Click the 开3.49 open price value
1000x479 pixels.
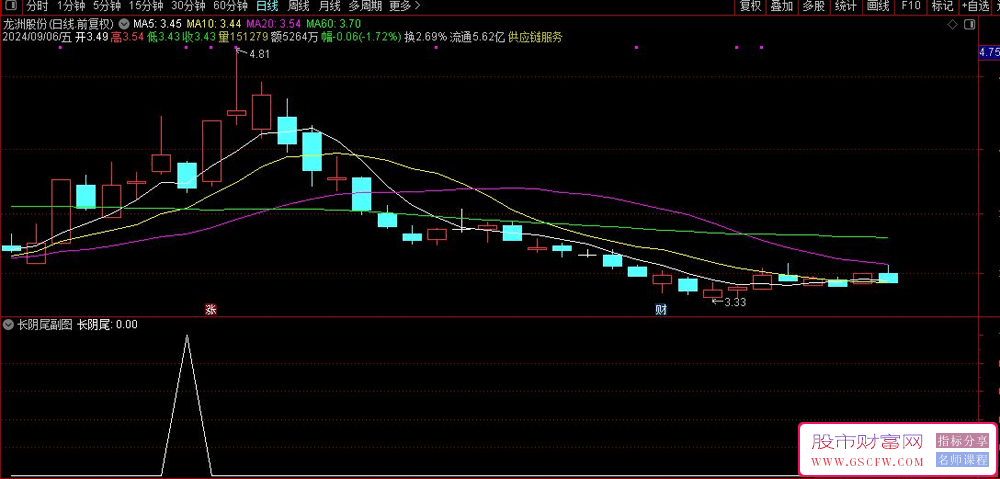point(92,37)
